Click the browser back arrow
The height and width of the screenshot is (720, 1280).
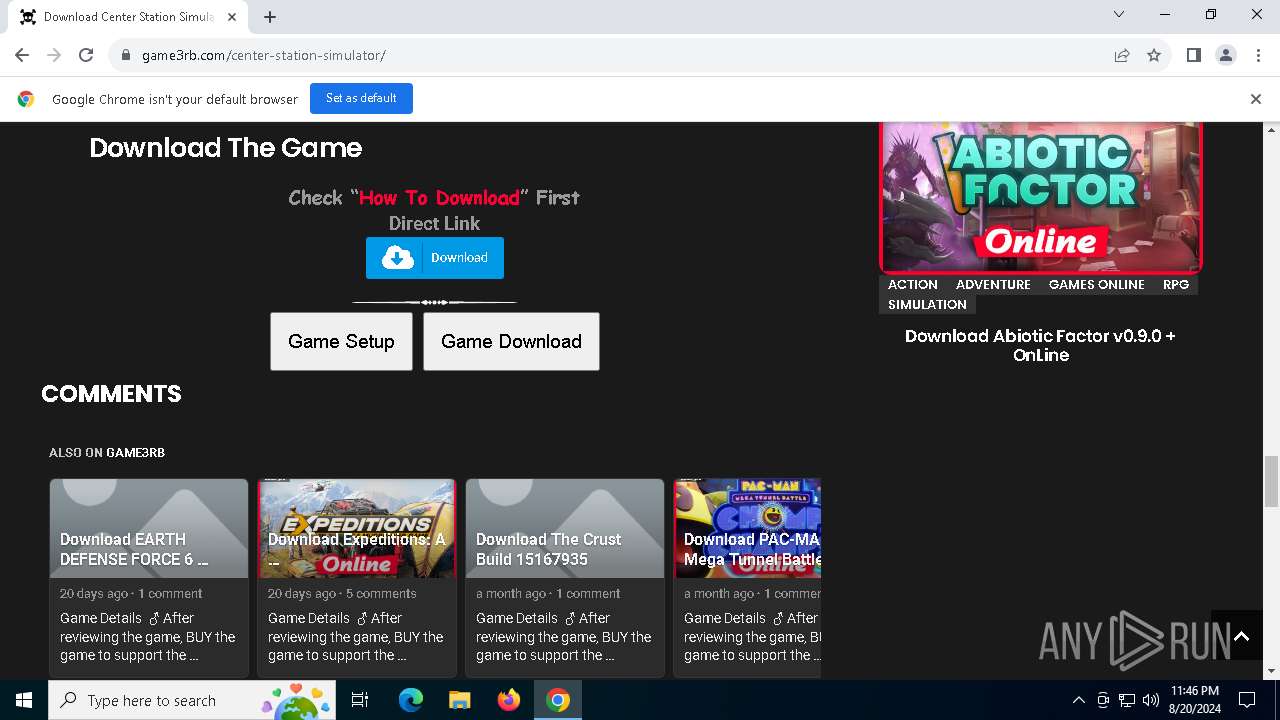click(x=22, y=55)
